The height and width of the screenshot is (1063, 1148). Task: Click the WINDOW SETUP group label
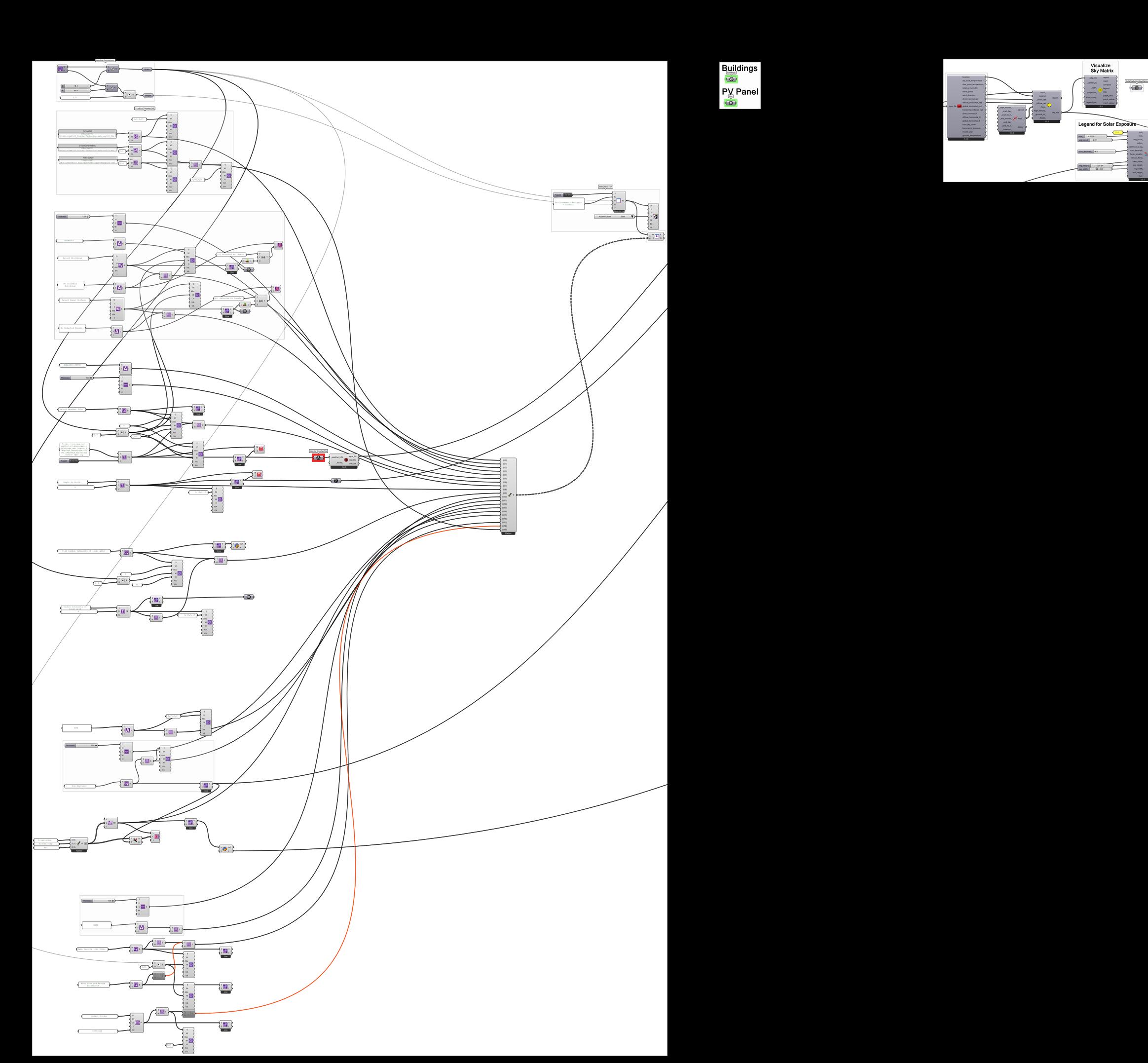point(605,187)
